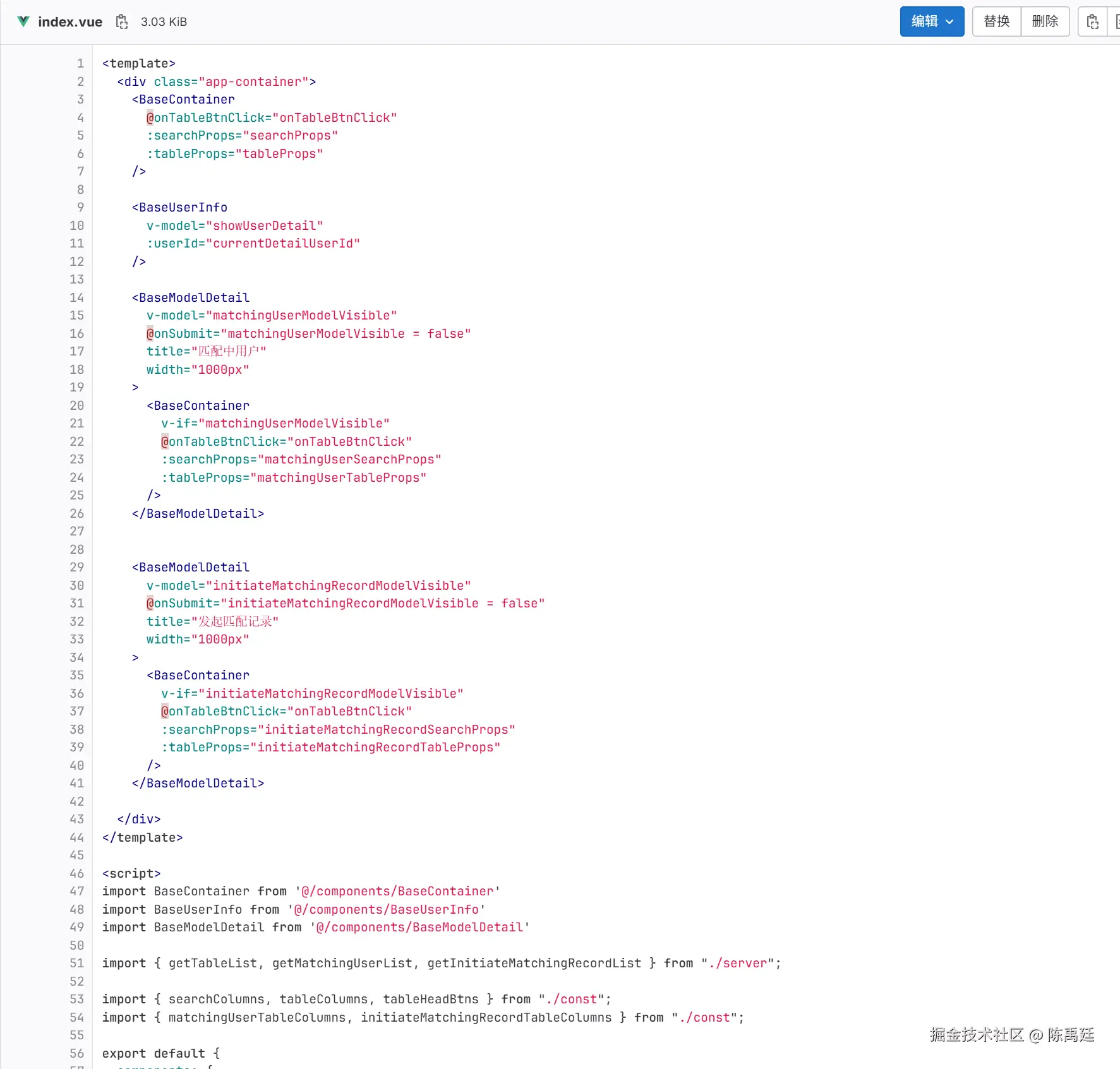Copy file contents using the clipboard icon beside 删除
The image size is (1120, 1069).
[1092, 22]
